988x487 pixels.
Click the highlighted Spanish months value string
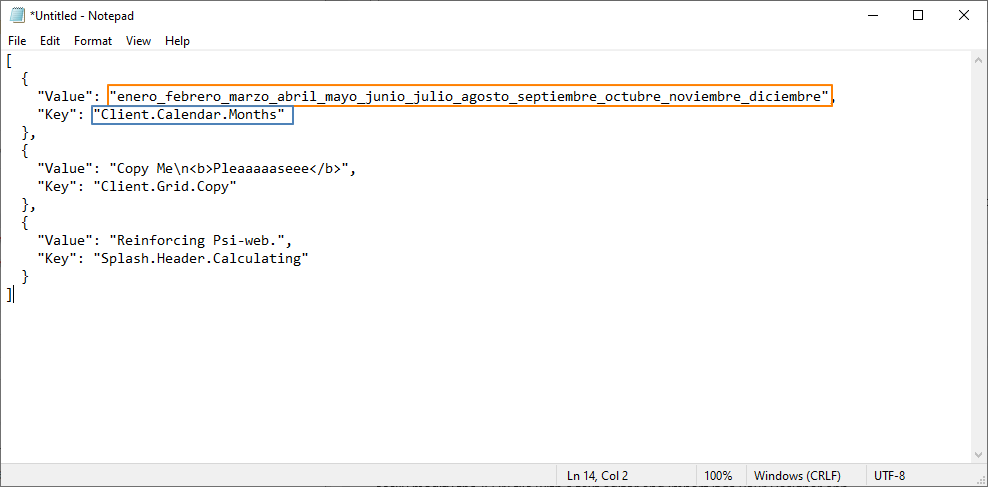470,96
